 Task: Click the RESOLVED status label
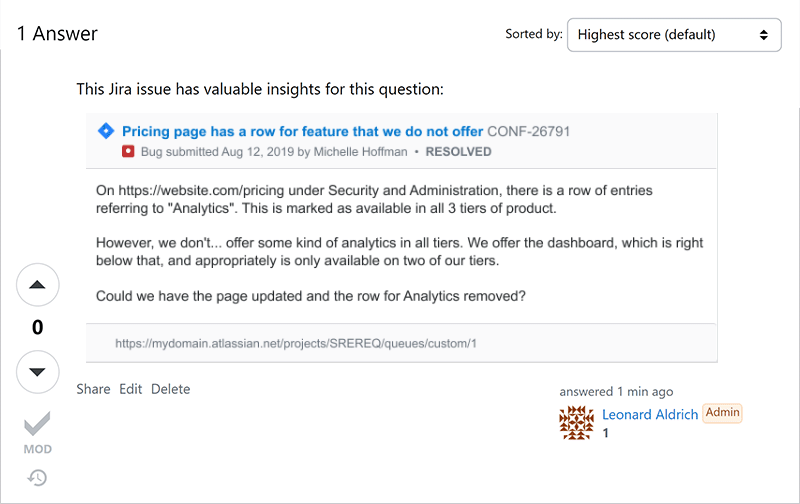pos(458,152)
